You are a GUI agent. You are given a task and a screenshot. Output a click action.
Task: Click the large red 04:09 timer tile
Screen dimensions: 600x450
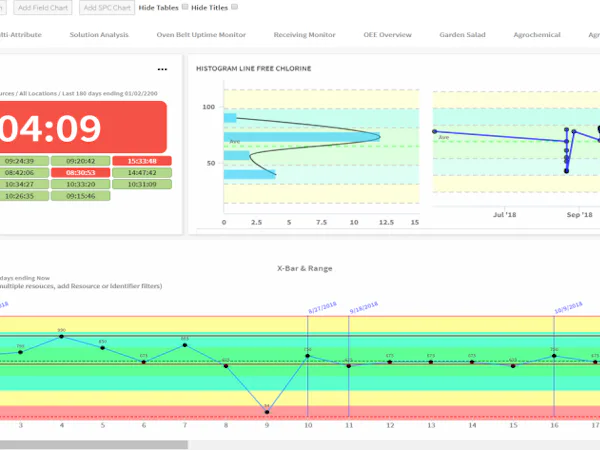pyautogui.click(x=83, y=127)
